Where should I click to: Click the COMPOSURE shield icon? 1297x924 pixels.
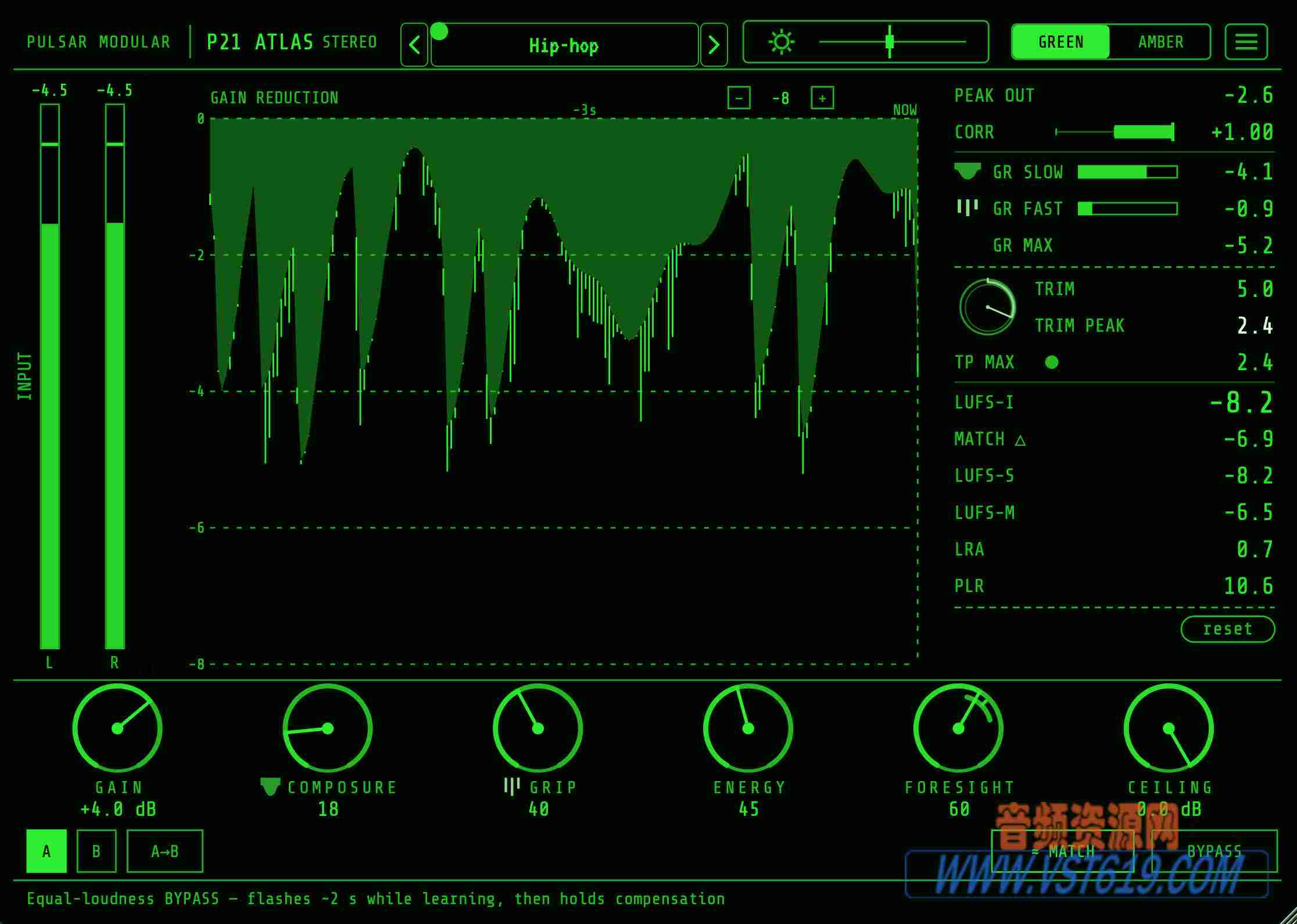pyautogui.click(x=270, y=786)
